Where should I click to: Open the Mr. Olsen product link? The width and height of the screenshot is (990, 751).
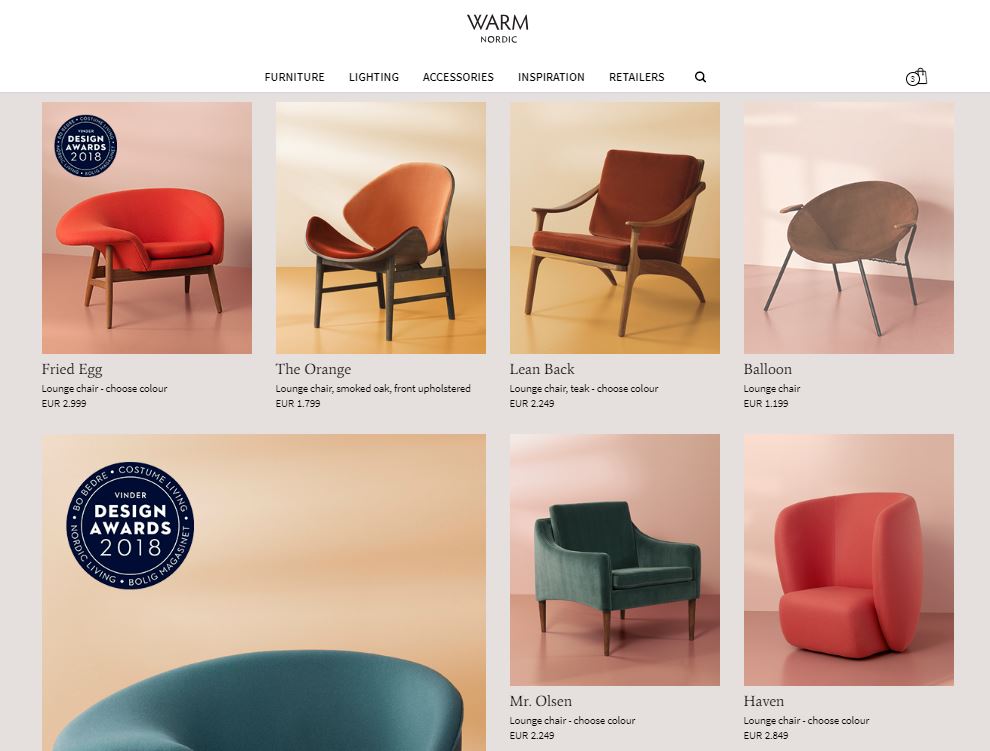coord(540,701)
